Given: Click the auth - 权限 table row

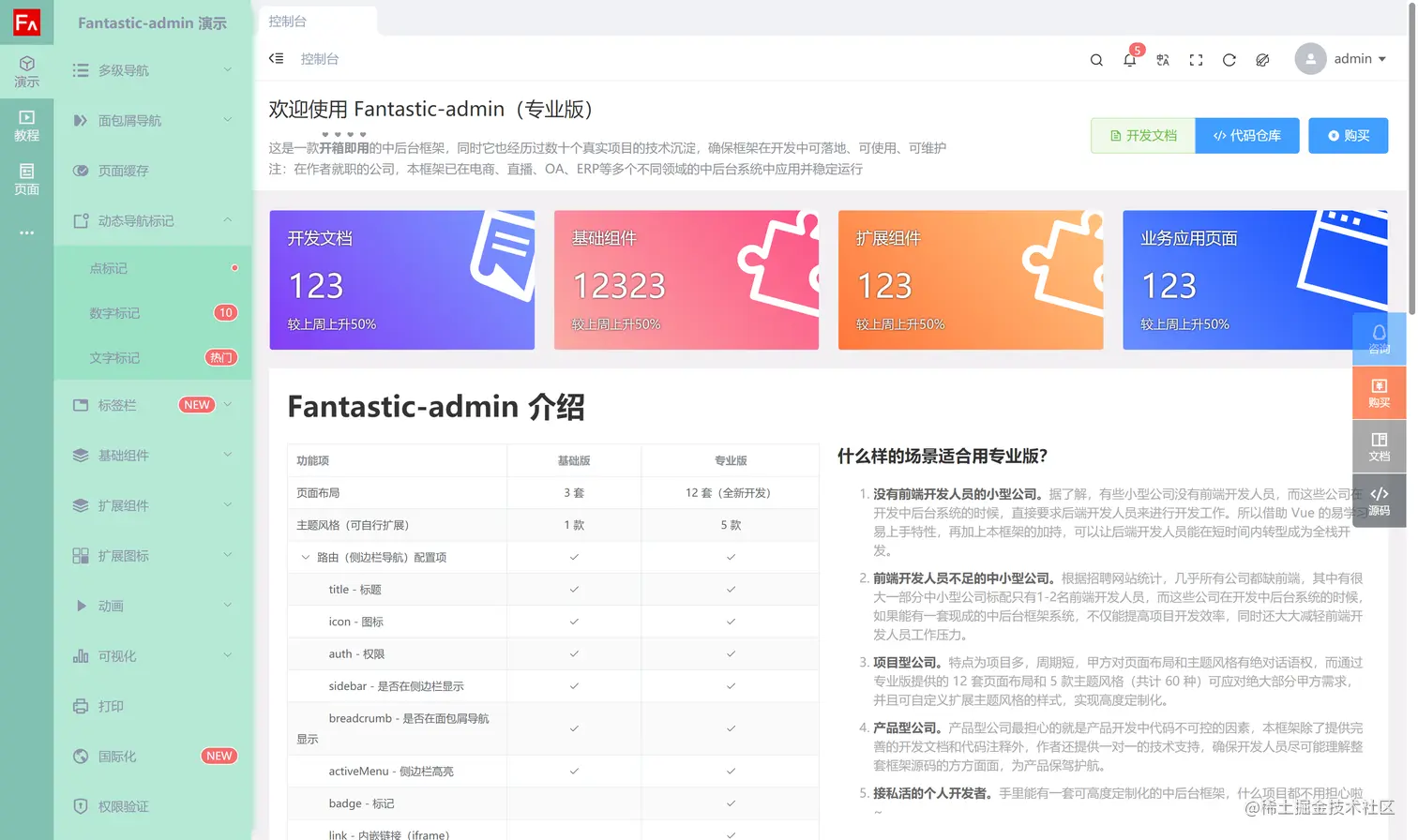Looking at the screenshot, I should [553, 654].
